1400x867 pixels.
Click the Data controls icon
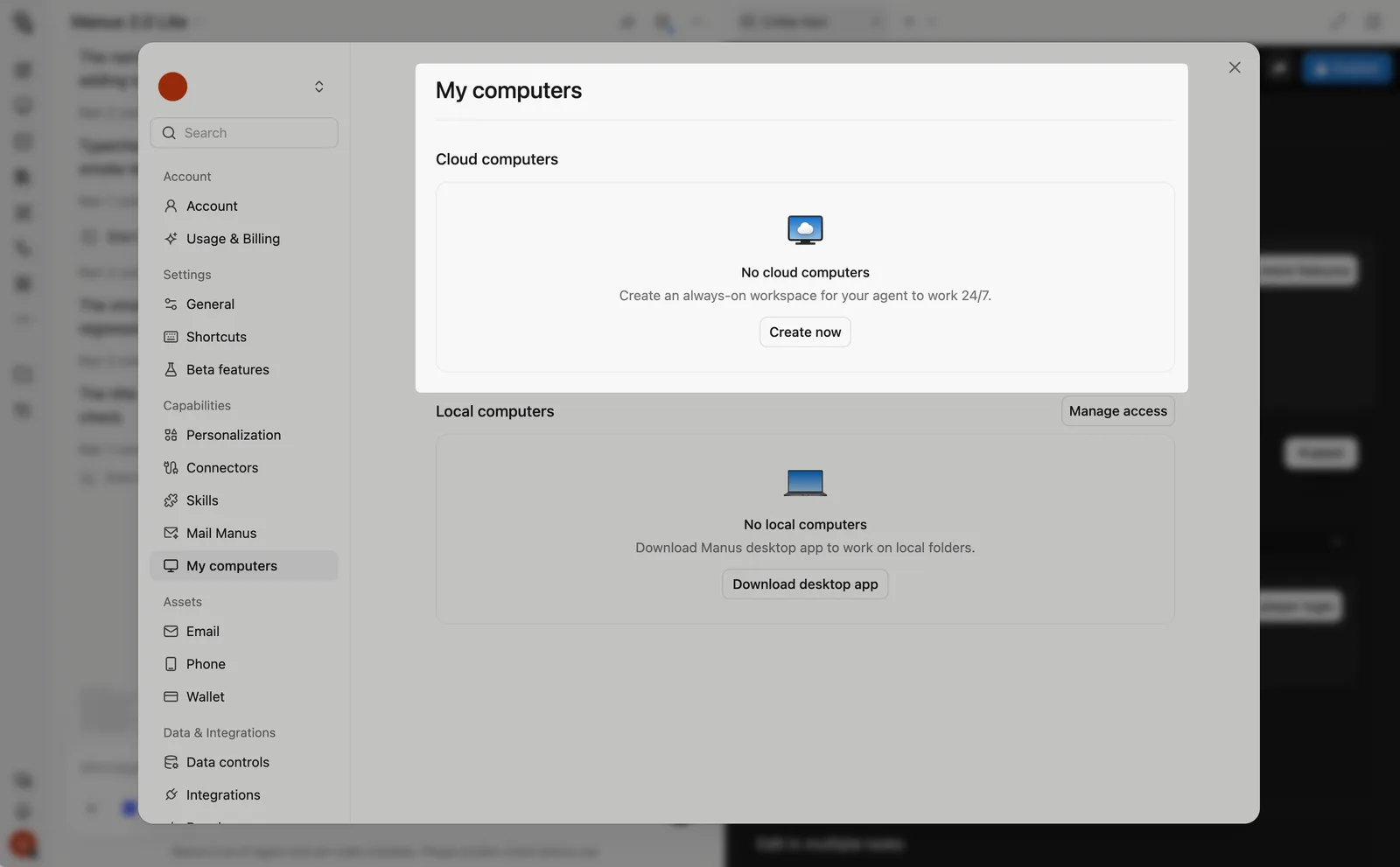pos(171,762)
